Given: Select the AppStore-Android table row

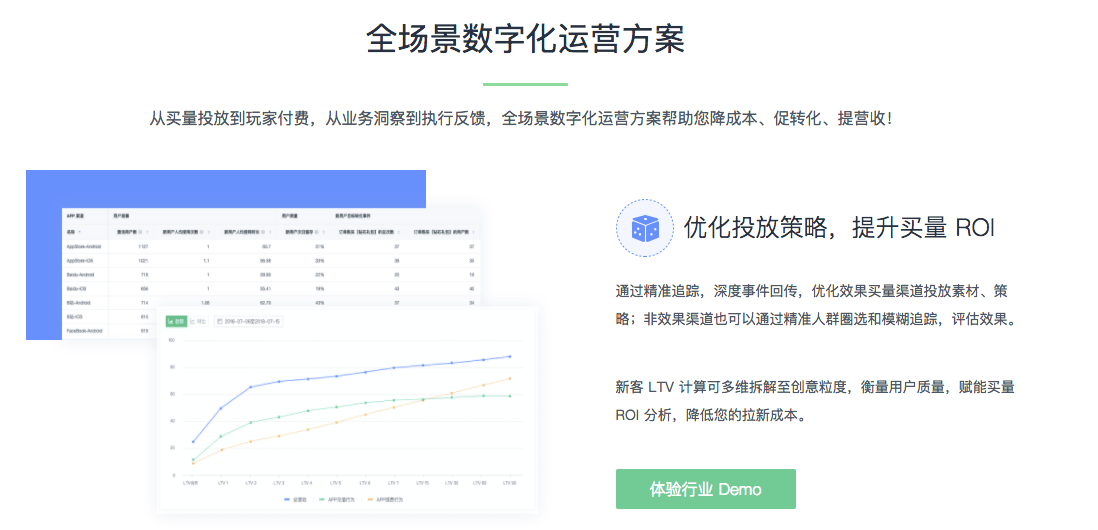Looking at the screenshot, I should click(272, 246).
